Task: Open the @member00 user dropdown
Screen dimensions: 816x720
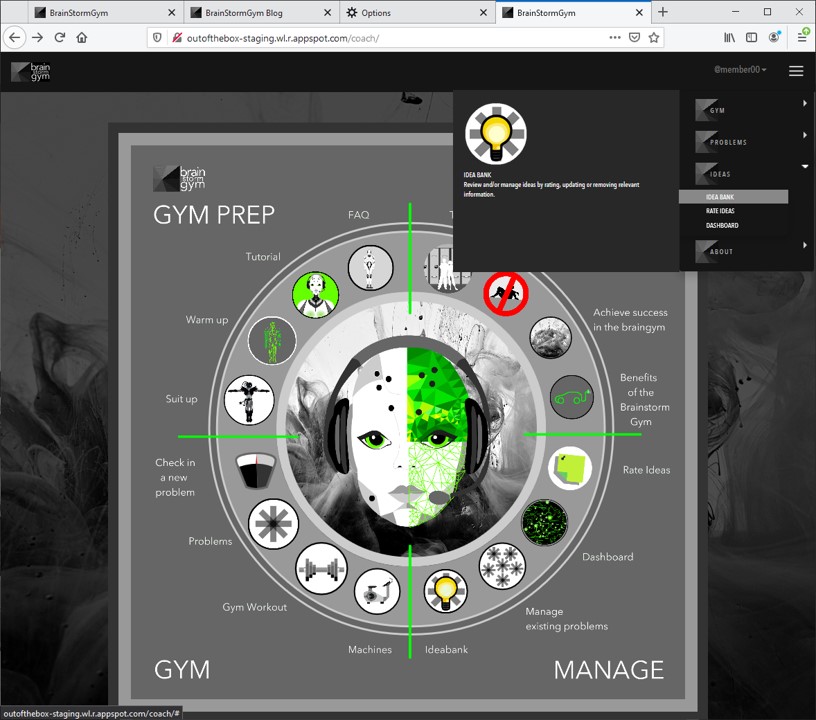Action: tap(740, 70)
